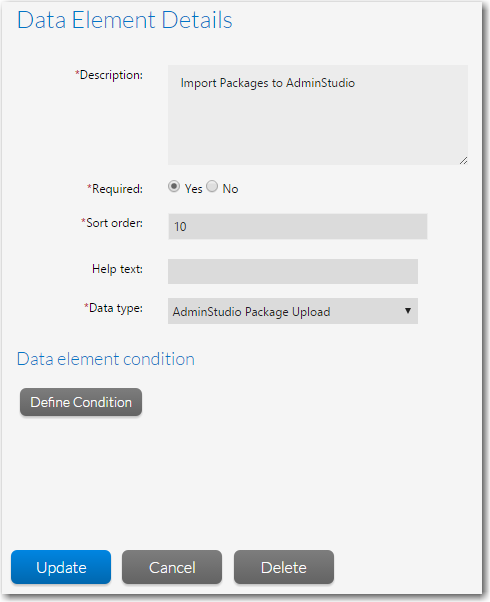Click the Cancel button
490x602 pixels.
tap(172, 567)
